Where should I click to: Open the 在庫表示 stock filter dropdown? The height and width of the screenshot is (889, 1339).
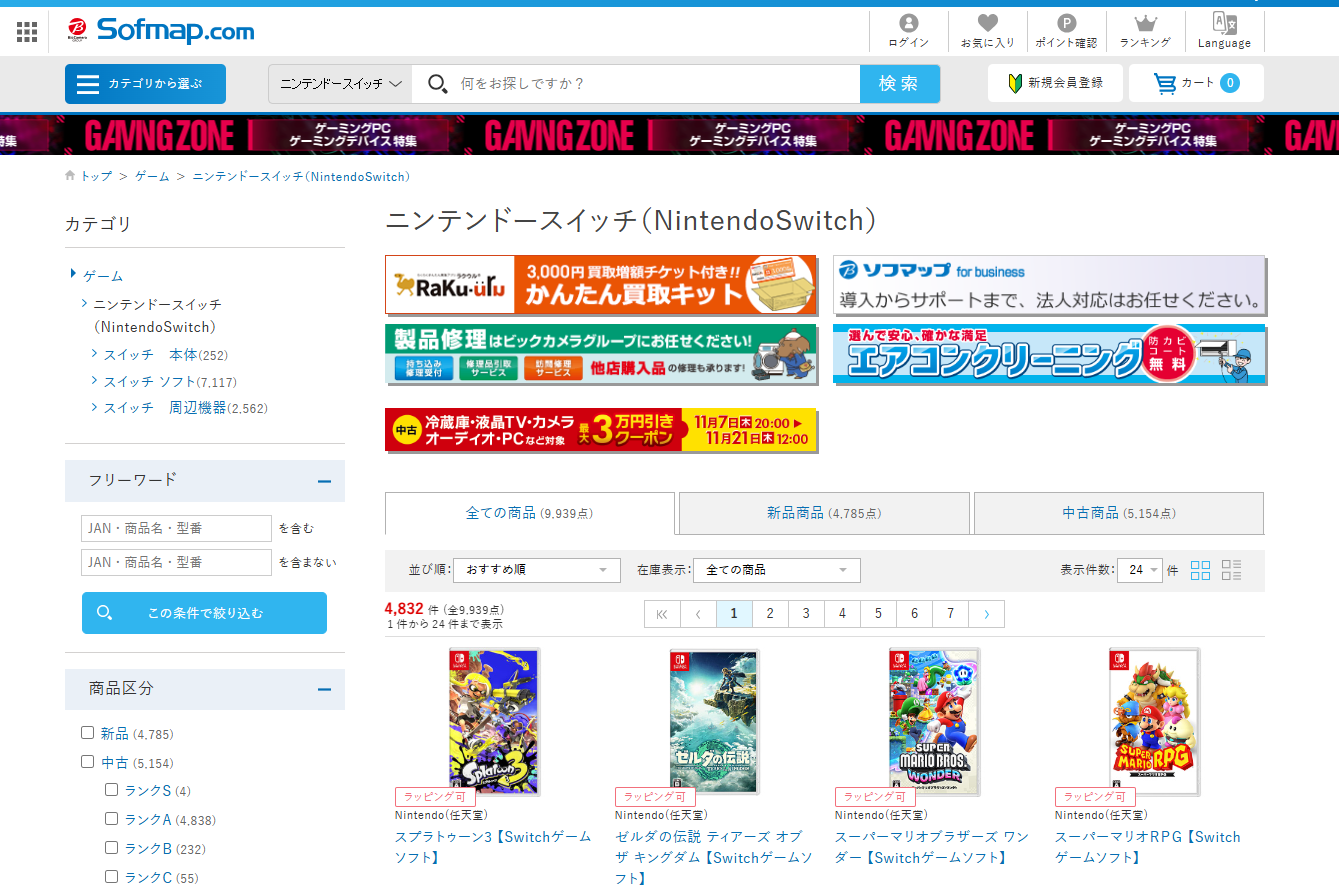776,570
